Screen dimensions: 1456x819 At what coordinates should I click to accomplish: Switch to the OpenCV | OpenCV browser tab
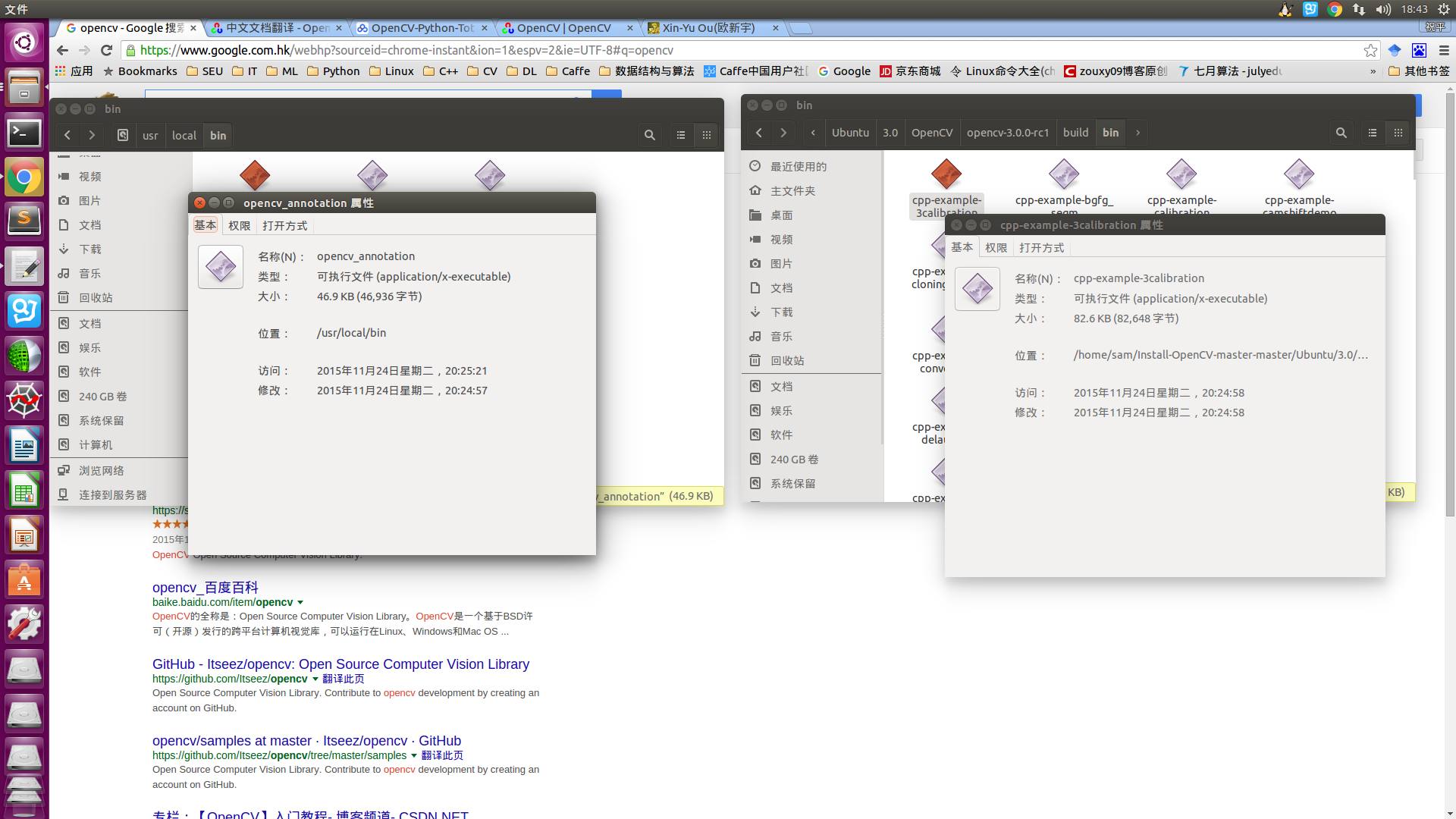[x=563, y=28]
